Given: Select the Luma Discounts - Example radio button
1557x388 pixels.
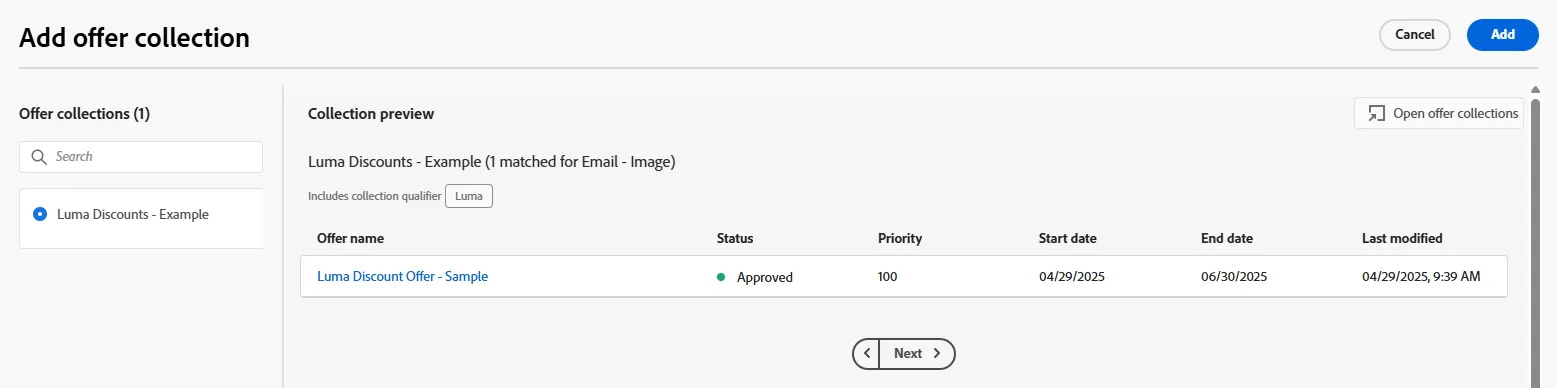Looking at the screenshot, I should pyautogui.click(x=40, y=214).
